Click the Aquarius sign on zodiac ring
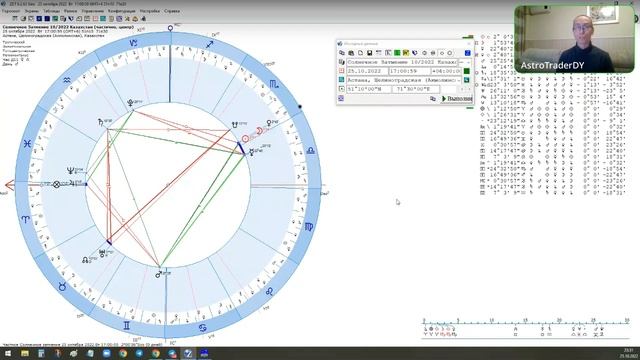The width and height of the screenshot is (640, 360). click(x=67, y=80)
